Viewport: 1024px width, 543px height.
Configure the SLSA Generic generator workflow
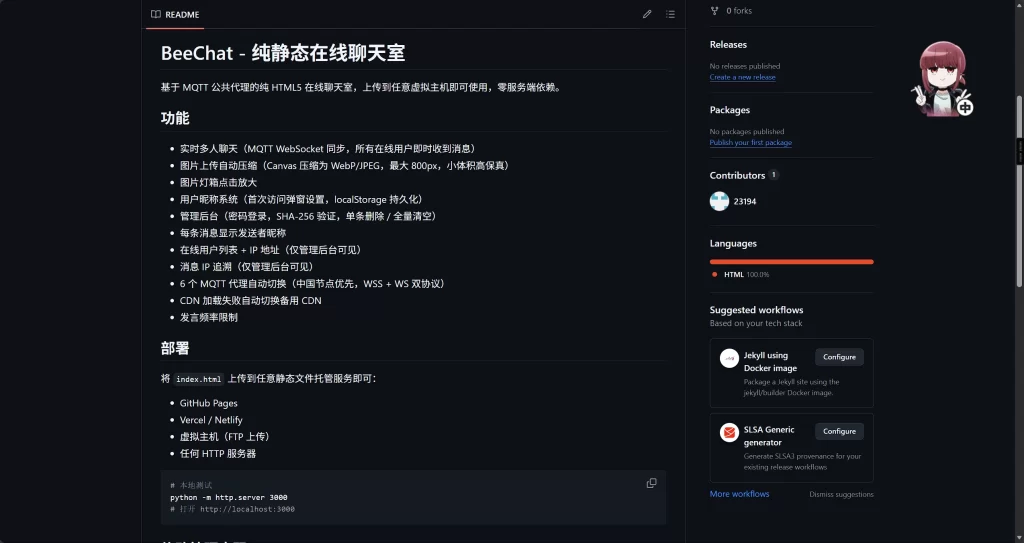[839, 431]
